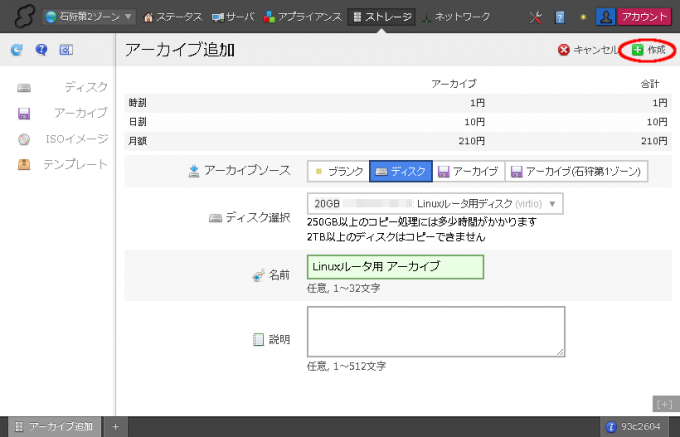
Task: Open the アカウント account menu
Action: pyautogui.click(x=645, y=17)
